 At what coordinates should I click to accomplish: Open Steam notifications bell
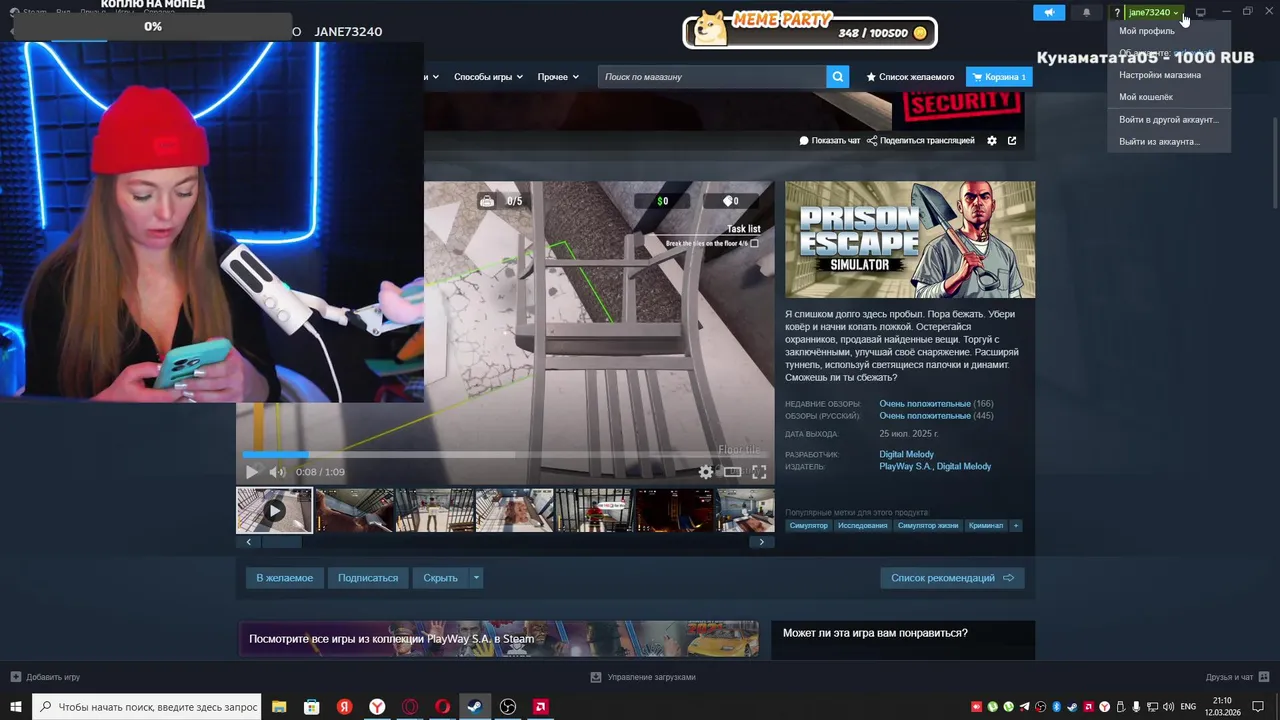(1087, 12)
